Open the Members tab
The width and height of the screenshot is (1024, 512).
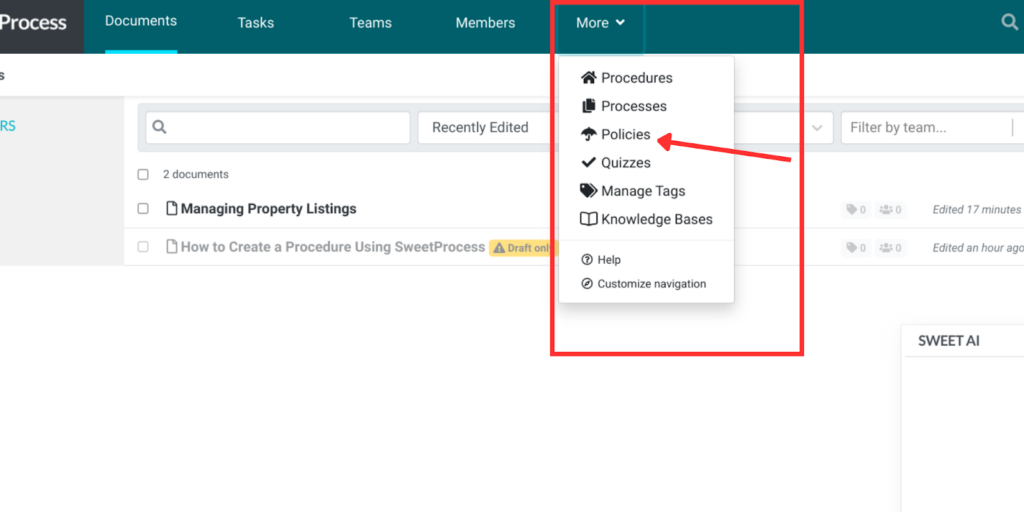(x=485, y=23)
